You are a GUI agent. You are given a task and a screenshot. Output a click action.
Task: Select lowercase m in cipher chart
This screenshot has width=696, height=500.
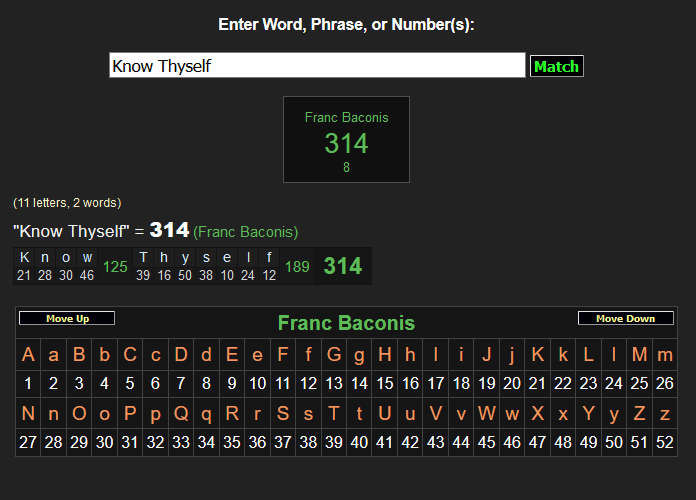pos(665,354)
